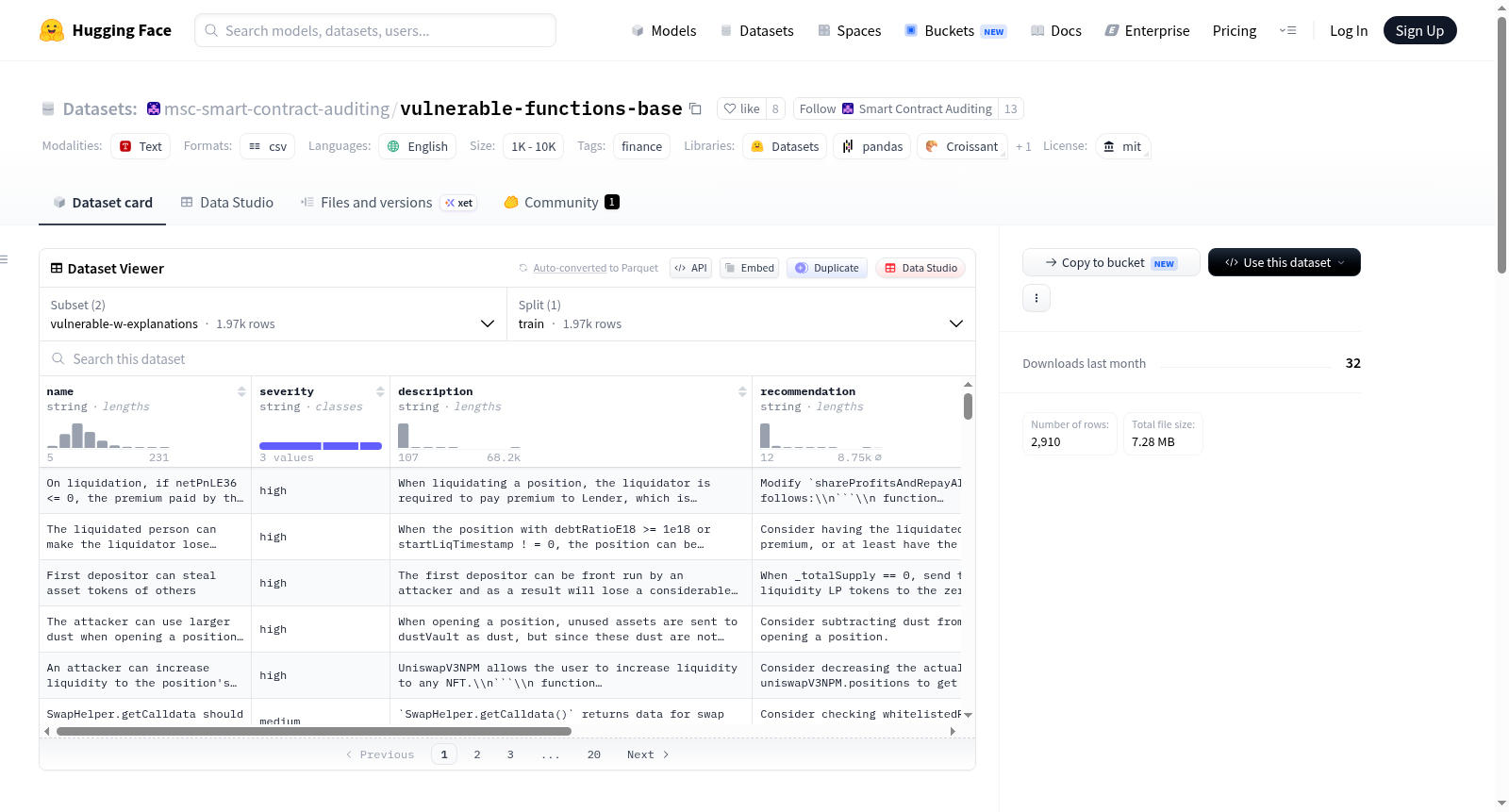Open the Dataset card tab
Viewport: 1509px width, 812px height.
pyautogui.click(x=102, y=202)
